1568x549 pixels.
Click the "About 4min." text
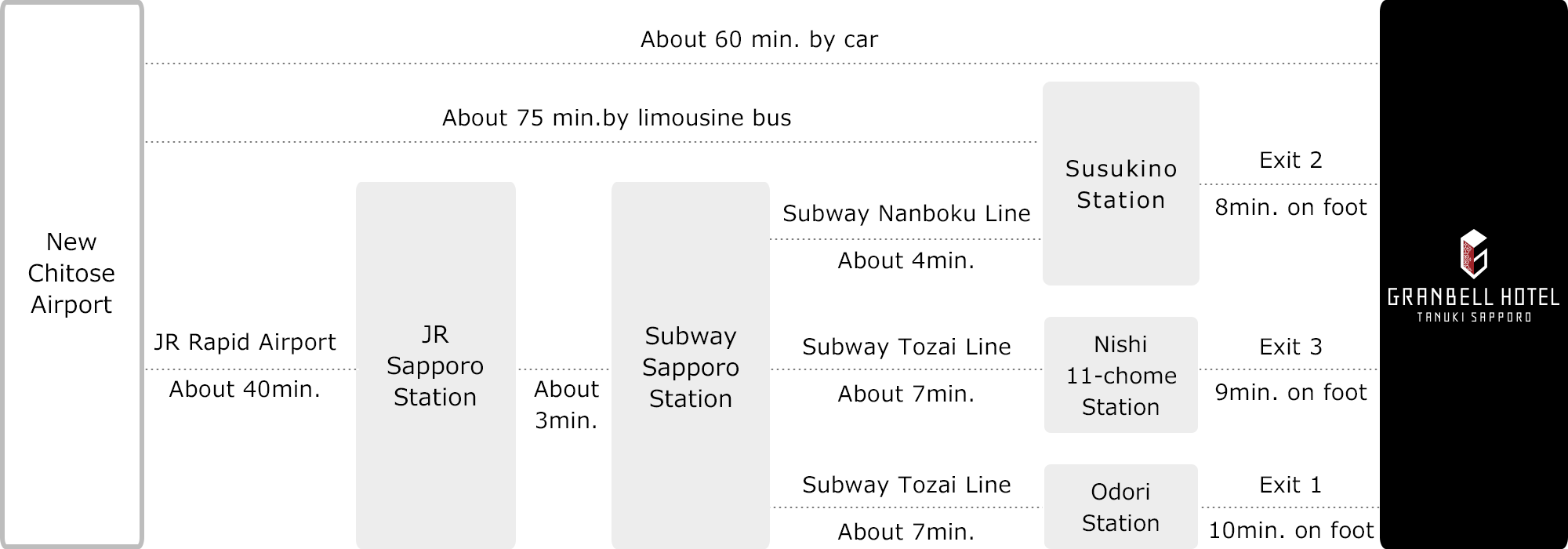(x=906, y=260)
